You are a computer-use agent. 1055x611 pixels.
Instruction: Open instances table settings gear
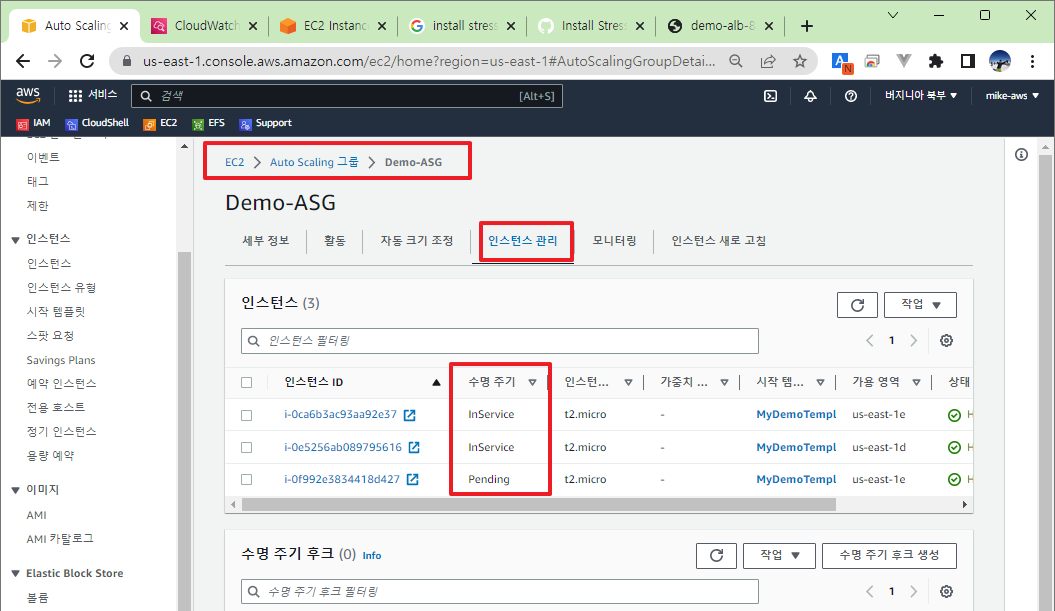[946, 340]
